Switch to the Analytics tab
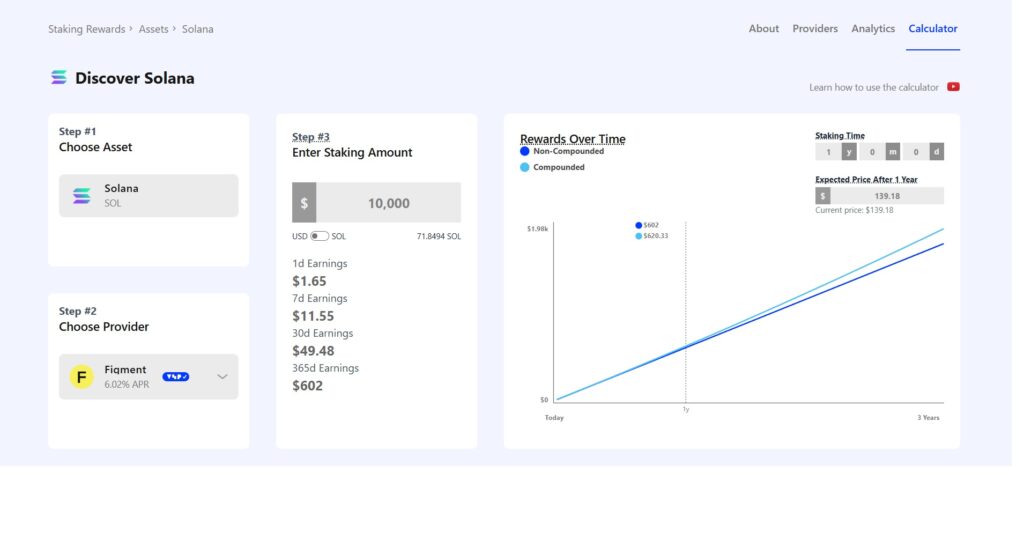 click(x=873, y=29)
